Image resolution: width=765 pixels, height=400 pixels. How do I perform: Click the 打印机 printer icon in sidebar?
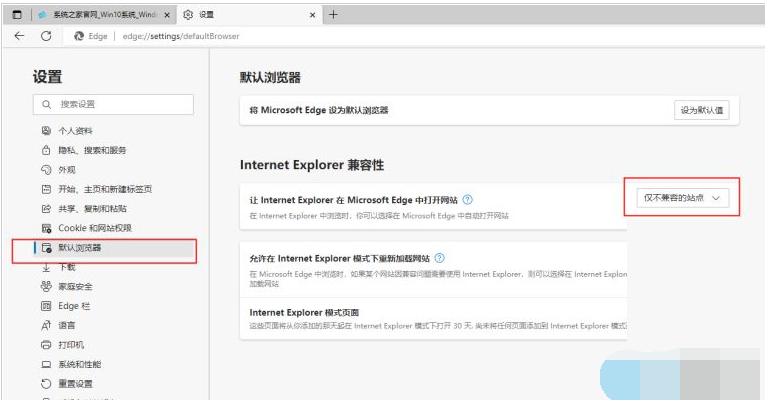click(46, 345)
